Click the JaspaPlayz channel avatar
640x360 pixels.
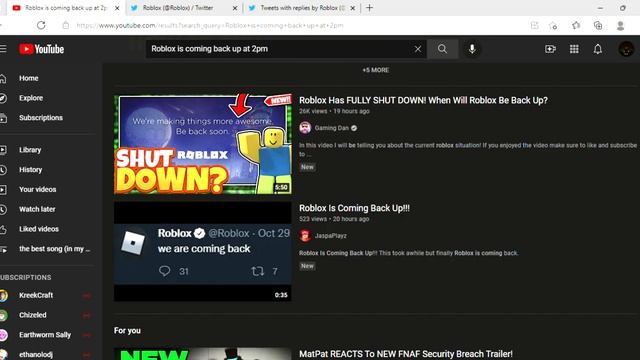tap(305, 236)
